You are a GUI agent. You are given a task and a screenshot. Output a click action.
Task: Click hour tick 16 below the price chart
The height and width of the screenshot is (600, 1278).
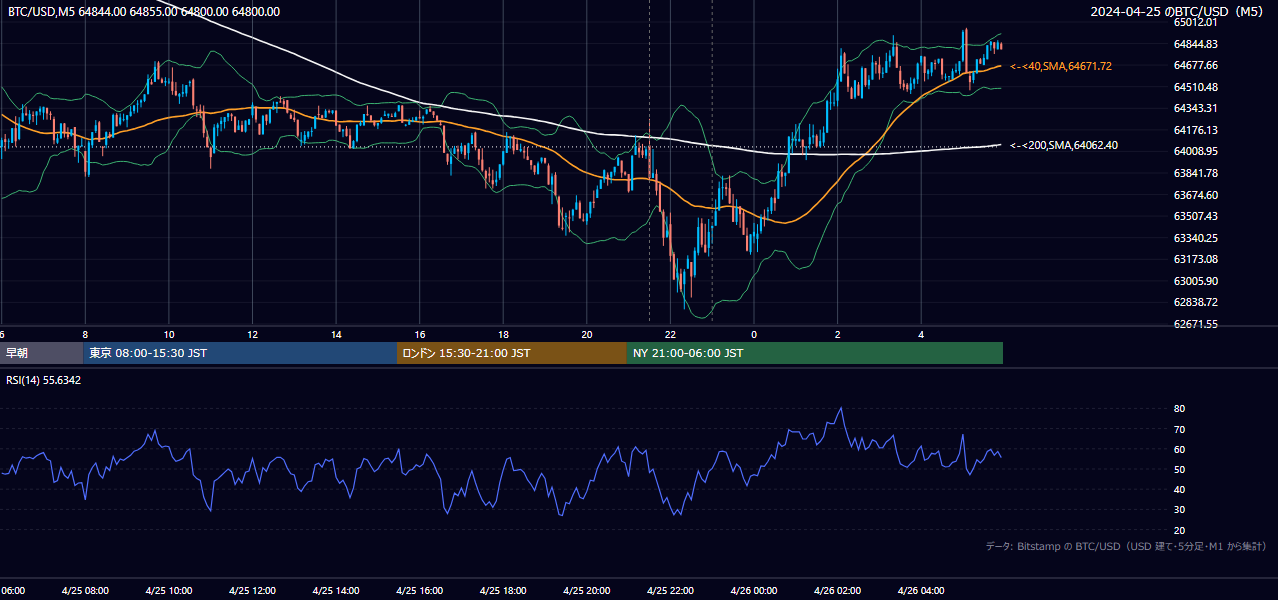[420, 334]
